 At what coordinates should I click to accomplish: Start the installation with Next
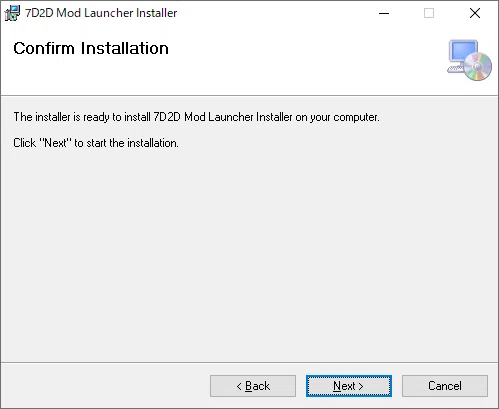click(349, 386)
